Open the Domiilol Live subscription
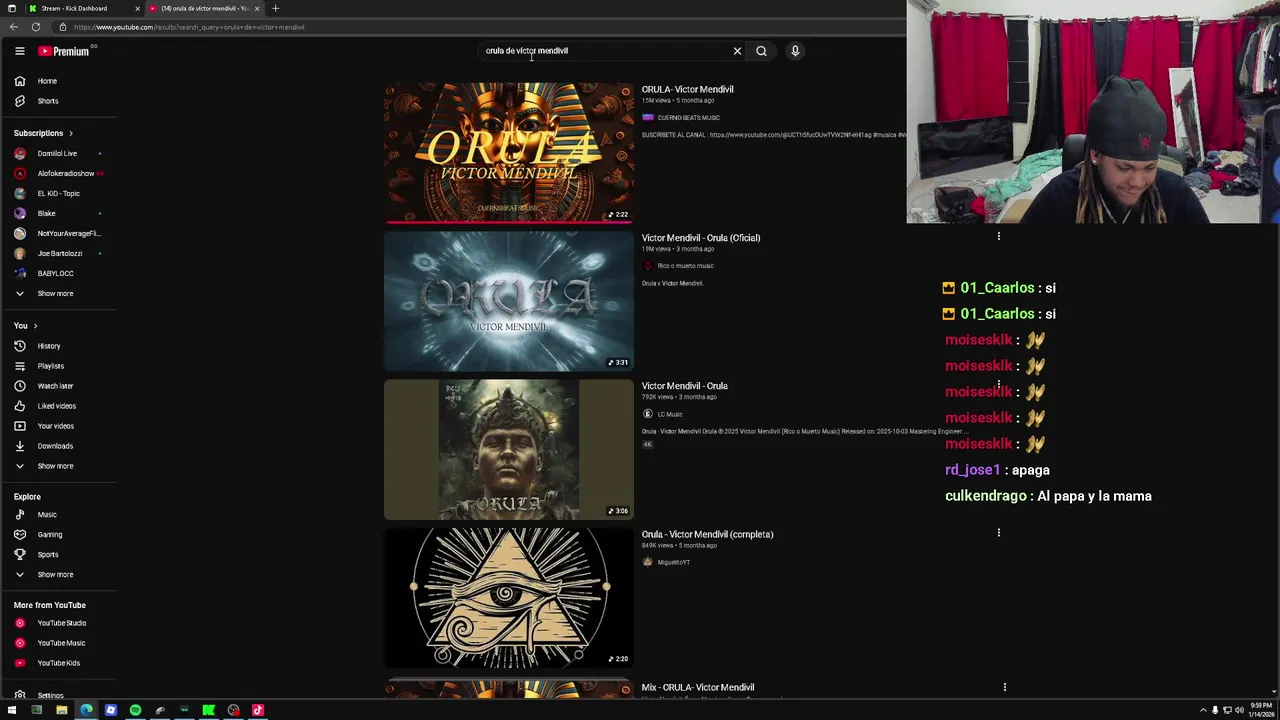1280x720 pixels. pyautogui.click(x=58, y=153)
